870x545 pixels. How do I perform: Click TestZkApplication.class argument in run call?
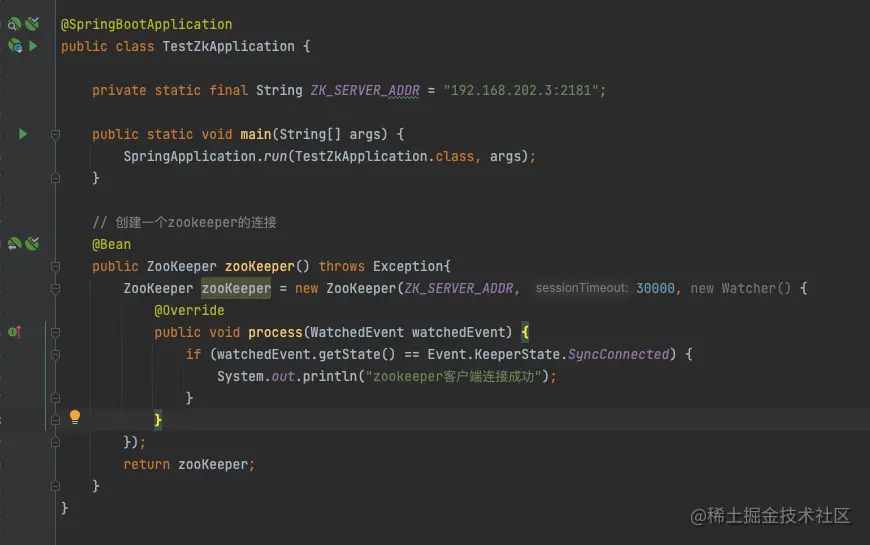point(385,157)
